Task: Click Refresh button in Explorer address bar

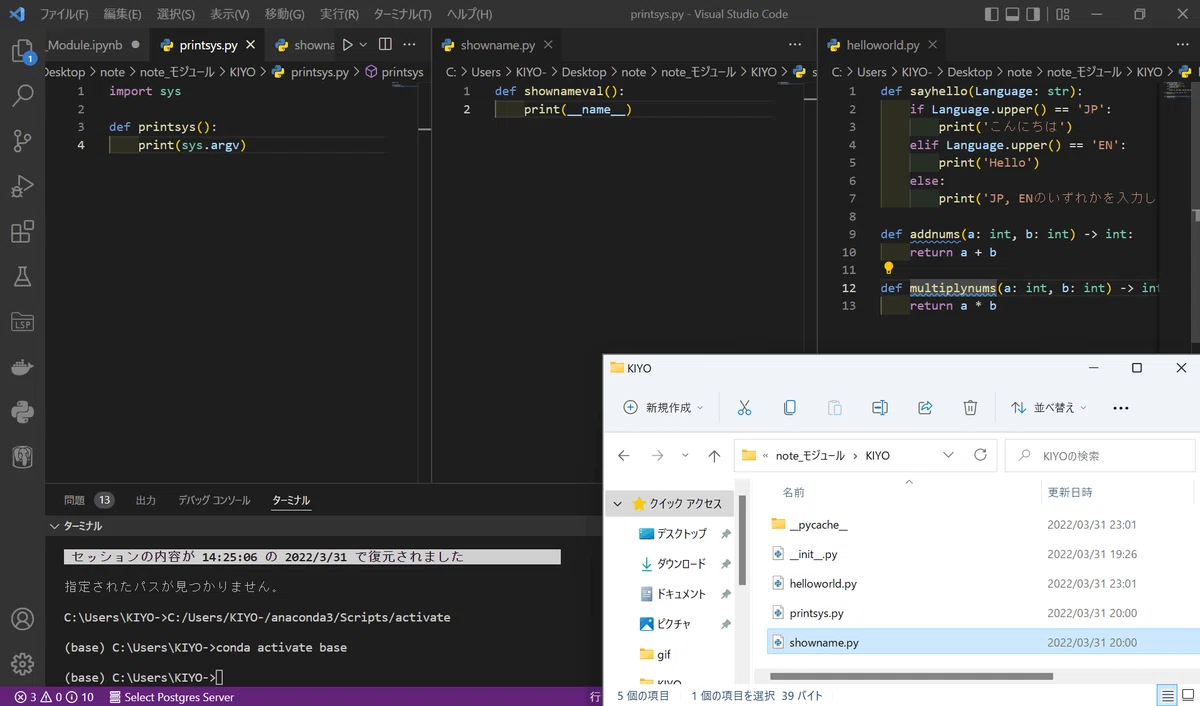Action: (x=980, y=455)
